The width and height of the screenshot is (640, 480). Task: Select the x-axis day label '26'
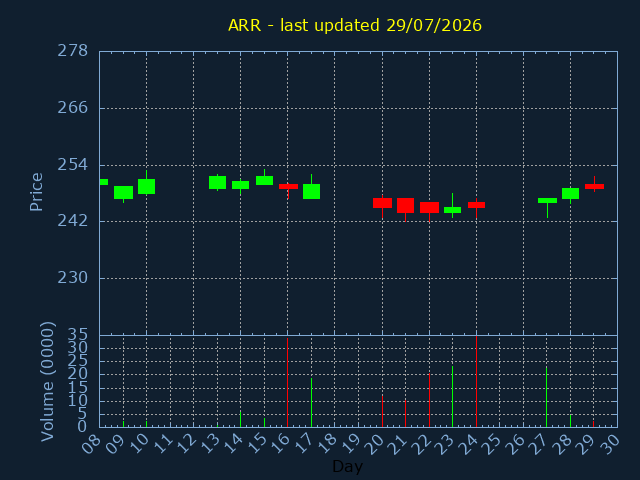click(x=517, y=443)
